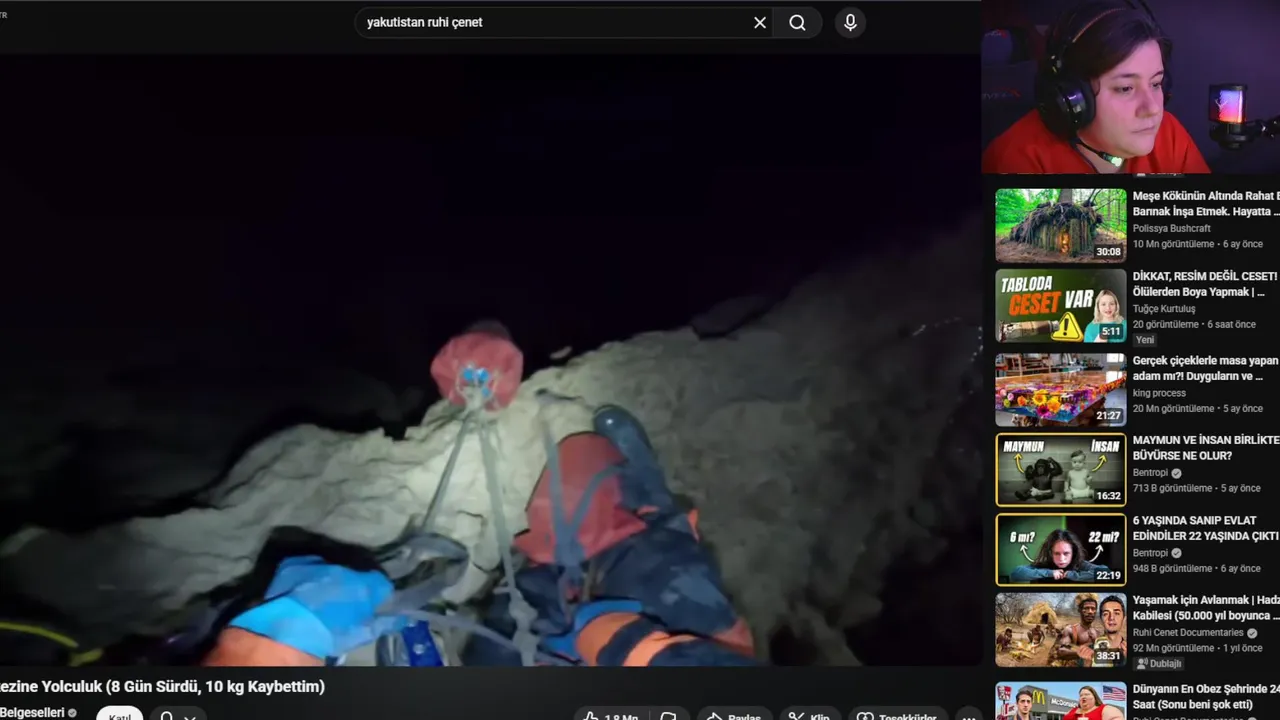Open the 'MAYMUN İNSAN' video thumbnail
Image resolution: width=1280 pixels, height=720 pixels.
(1060, 469)
